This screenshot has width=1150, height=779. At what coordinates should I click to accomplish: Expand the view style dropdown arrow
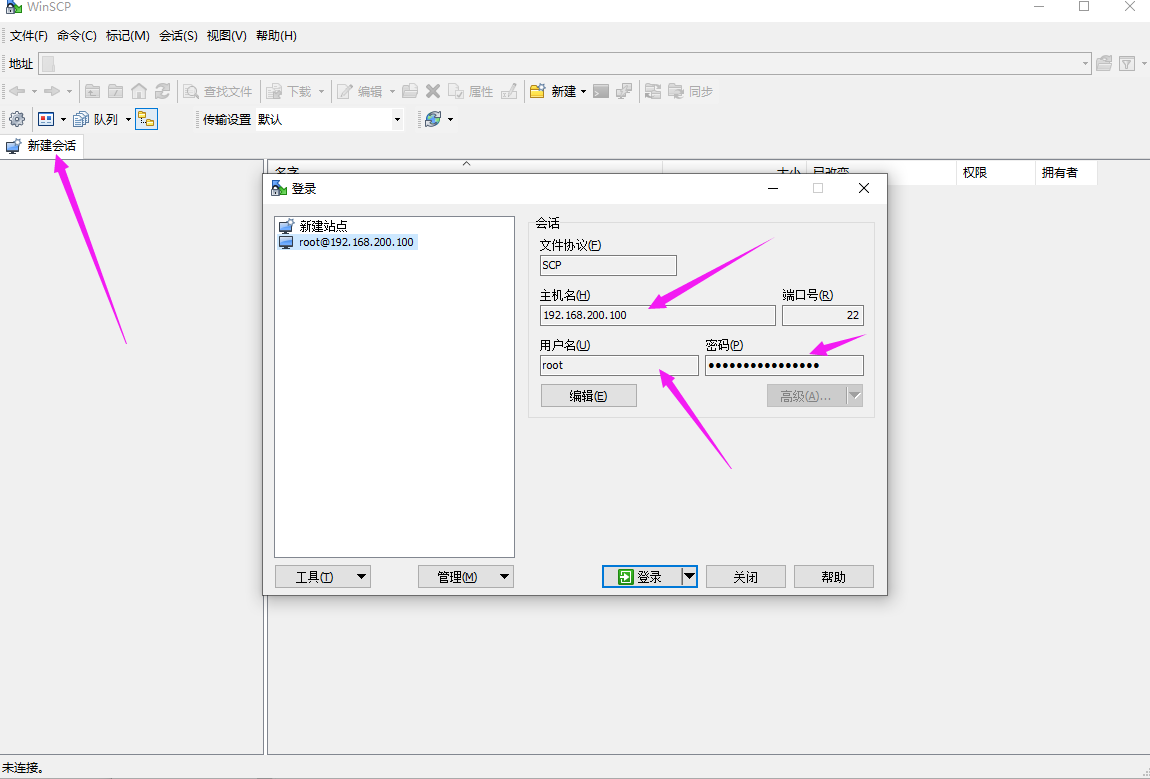(63, 119)
